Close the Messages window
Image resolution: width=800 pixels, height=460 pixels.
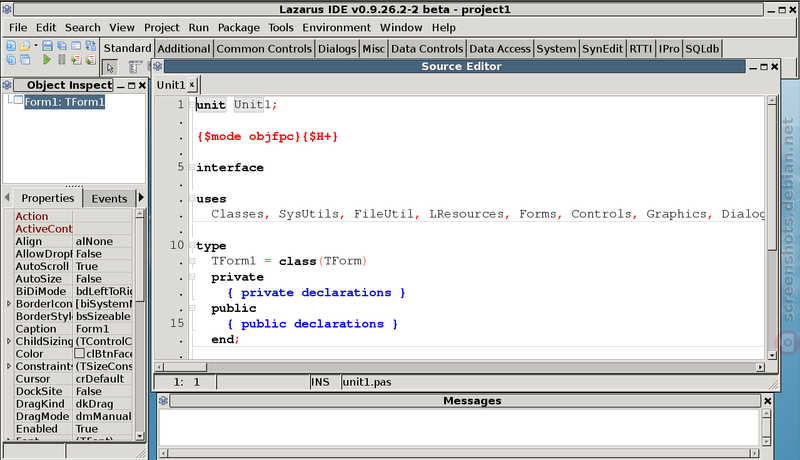click(767, 401)
